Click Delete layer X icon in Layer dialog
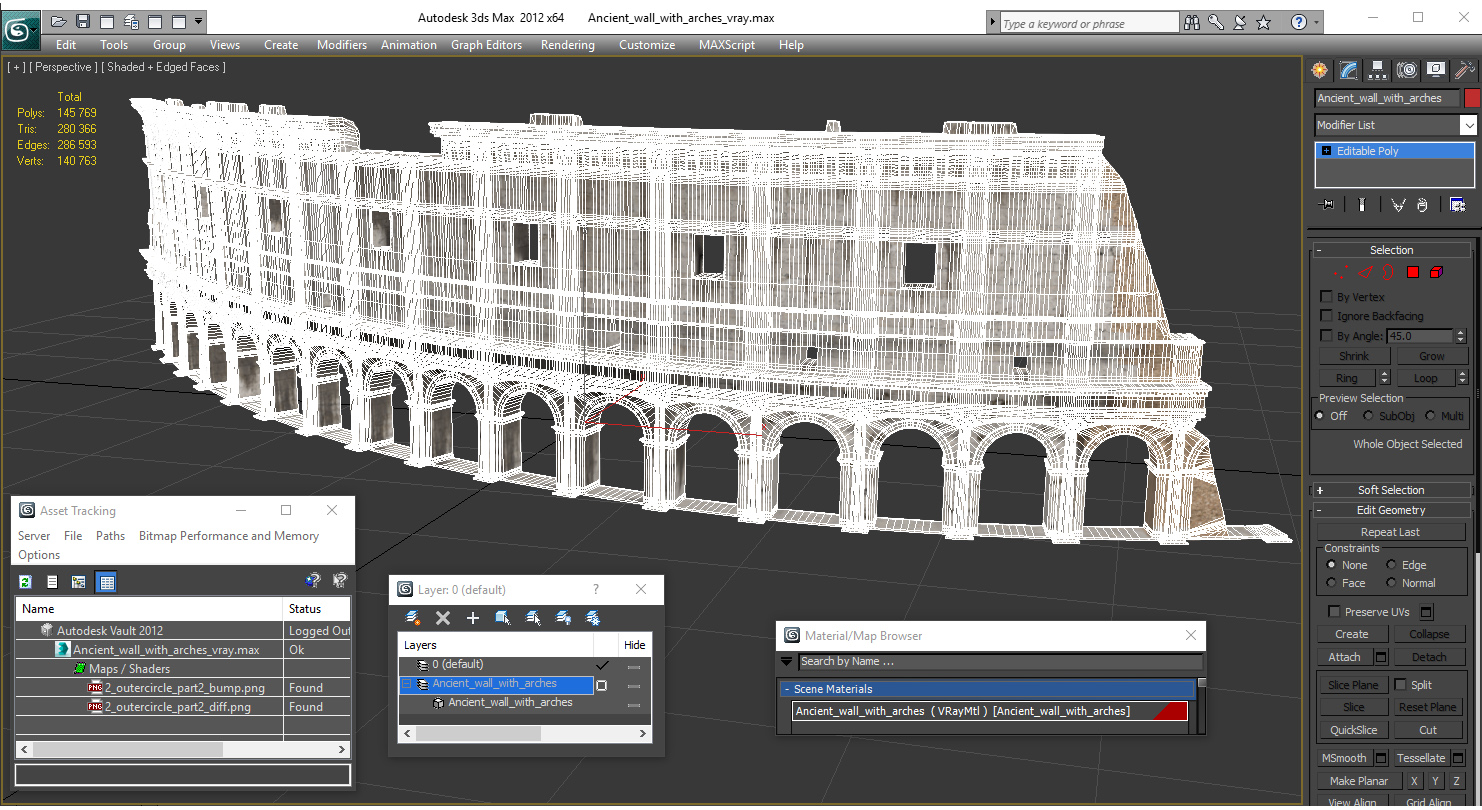The image size is (1482, 810). pos(443,618)
